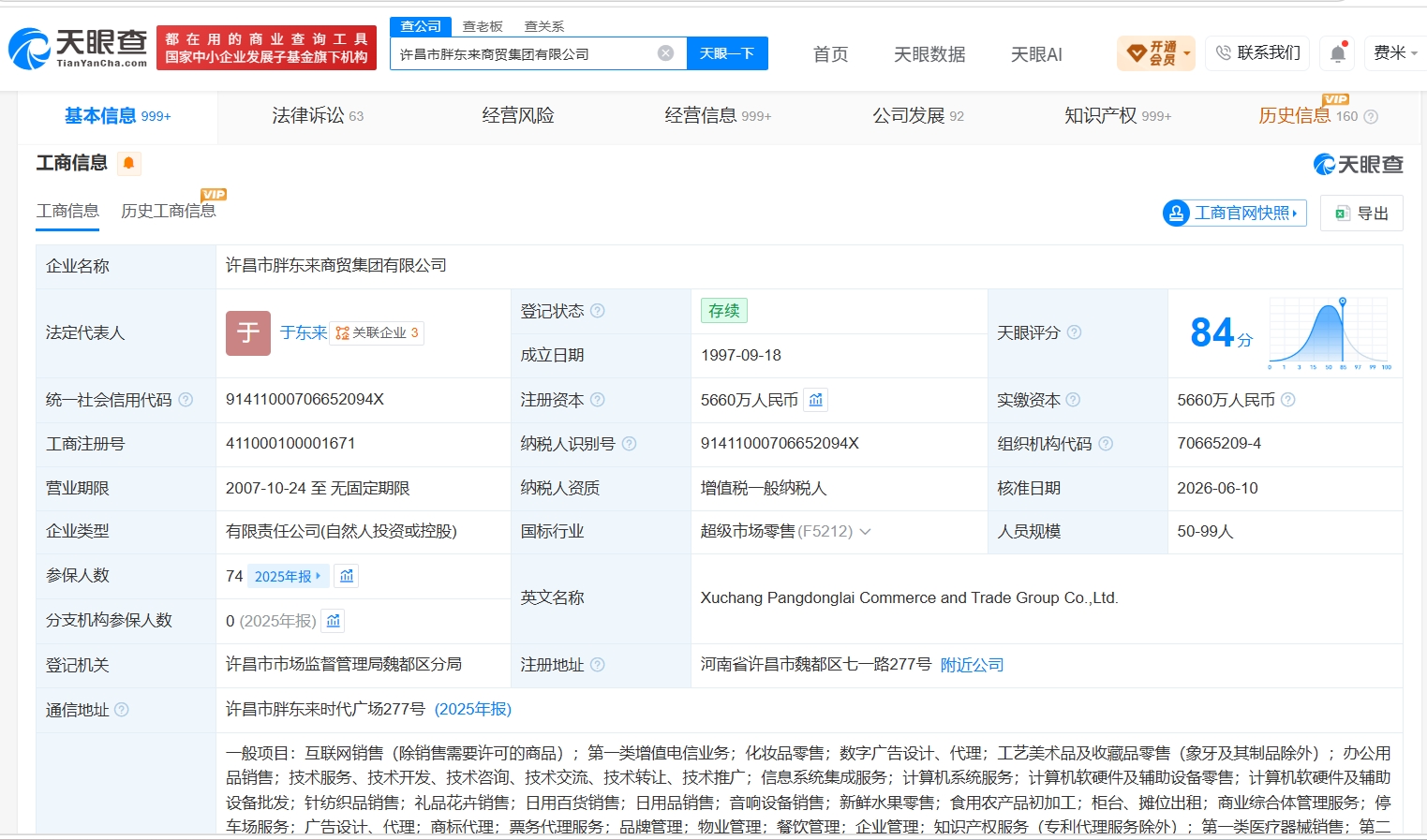Click the founding date 1997-09-18

point(741,356)
